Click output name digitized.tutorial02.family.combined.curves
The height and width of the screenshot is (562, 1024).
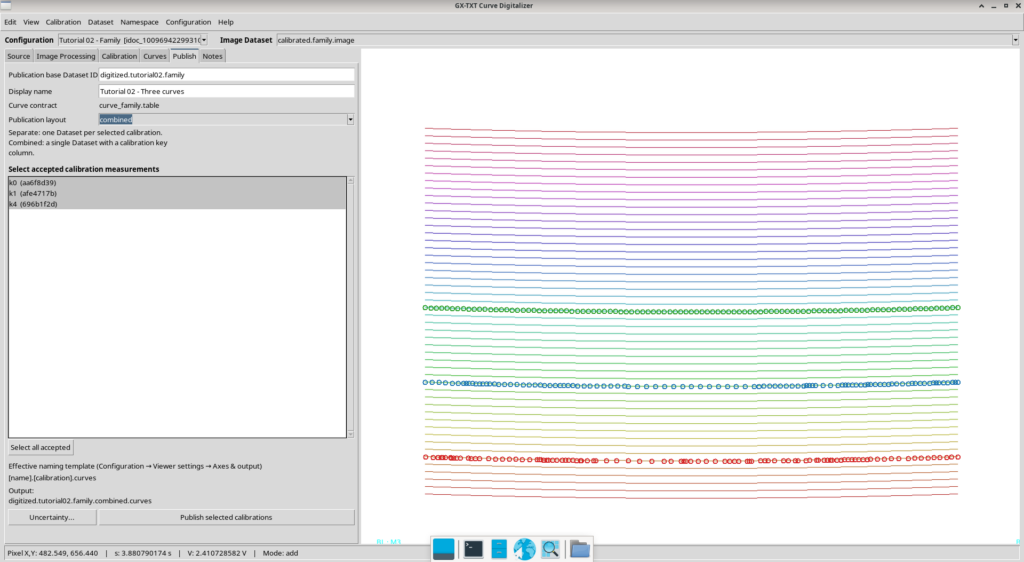click(x=80, y=501)
